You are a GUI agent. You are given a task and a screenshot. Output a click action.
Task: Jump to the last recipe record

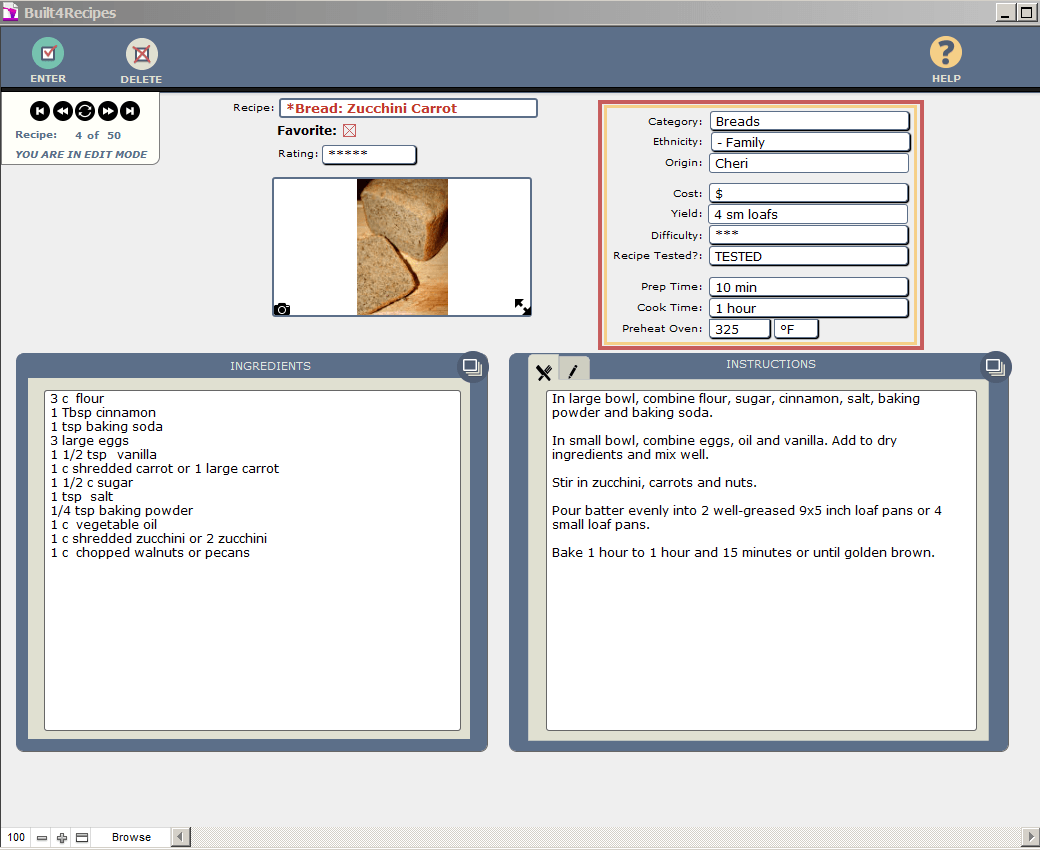tap(130, 111)
